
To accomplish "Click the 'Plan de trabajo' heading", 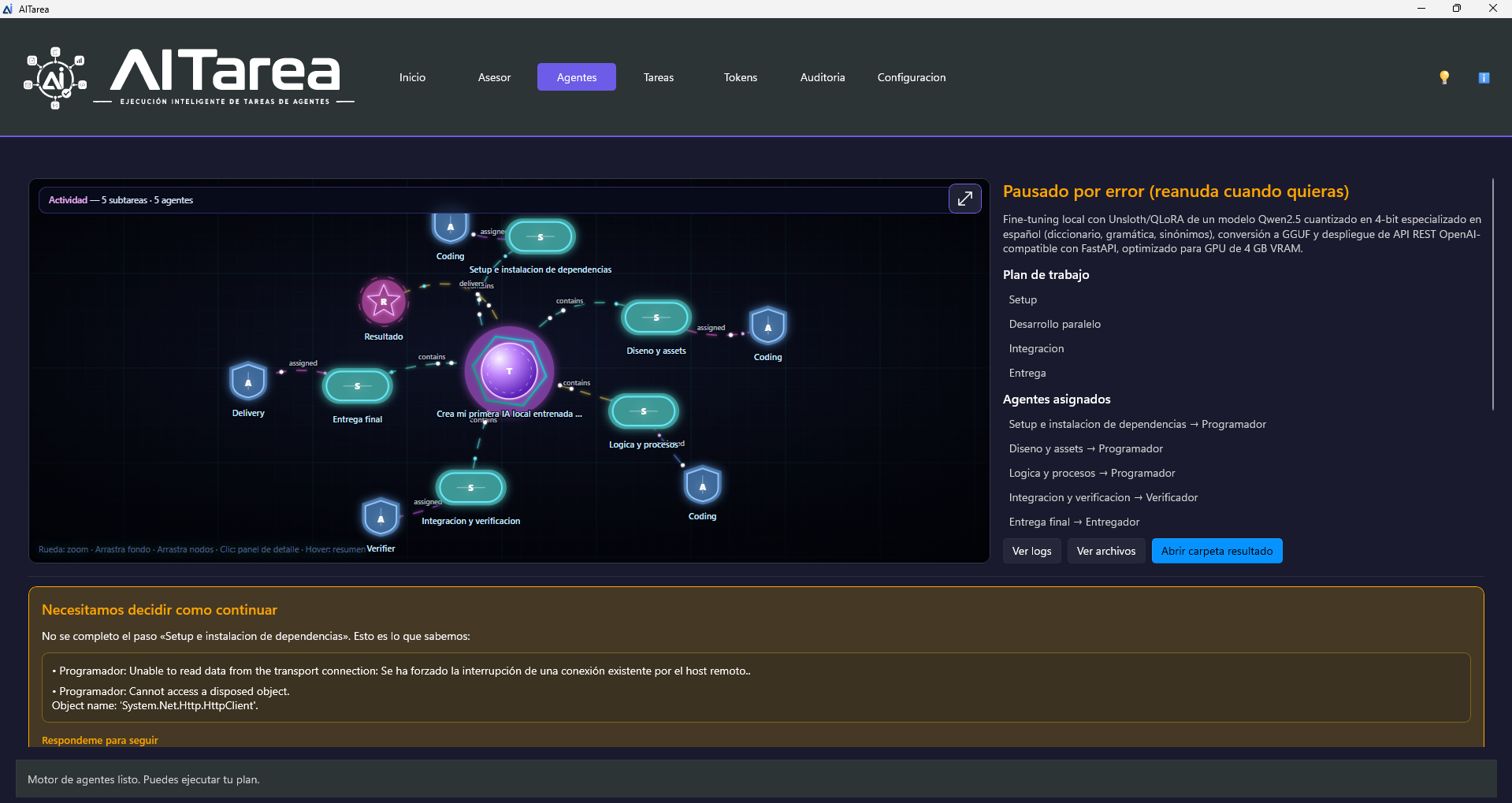I will point(1046,274).
